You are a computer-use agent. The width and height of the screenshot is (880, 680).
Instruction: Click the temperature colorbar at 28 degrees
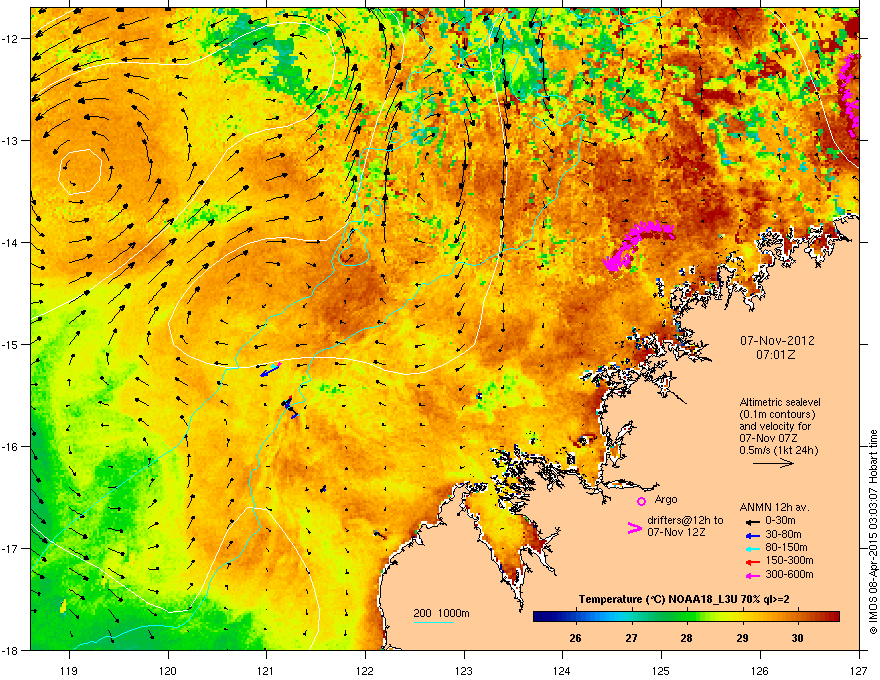(x=686, y=617)
